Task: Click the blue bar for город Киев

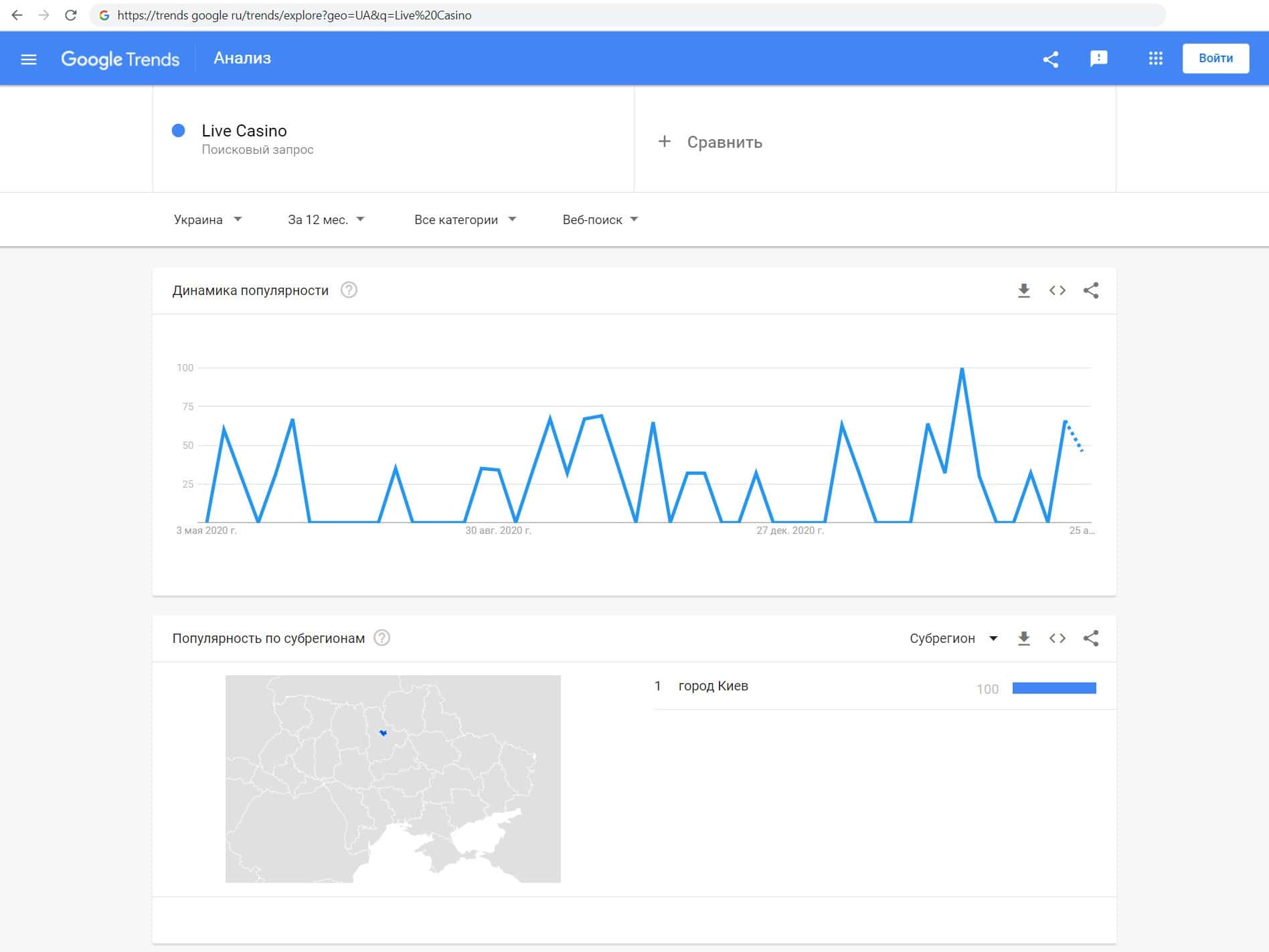Action: coord(1054,688)
